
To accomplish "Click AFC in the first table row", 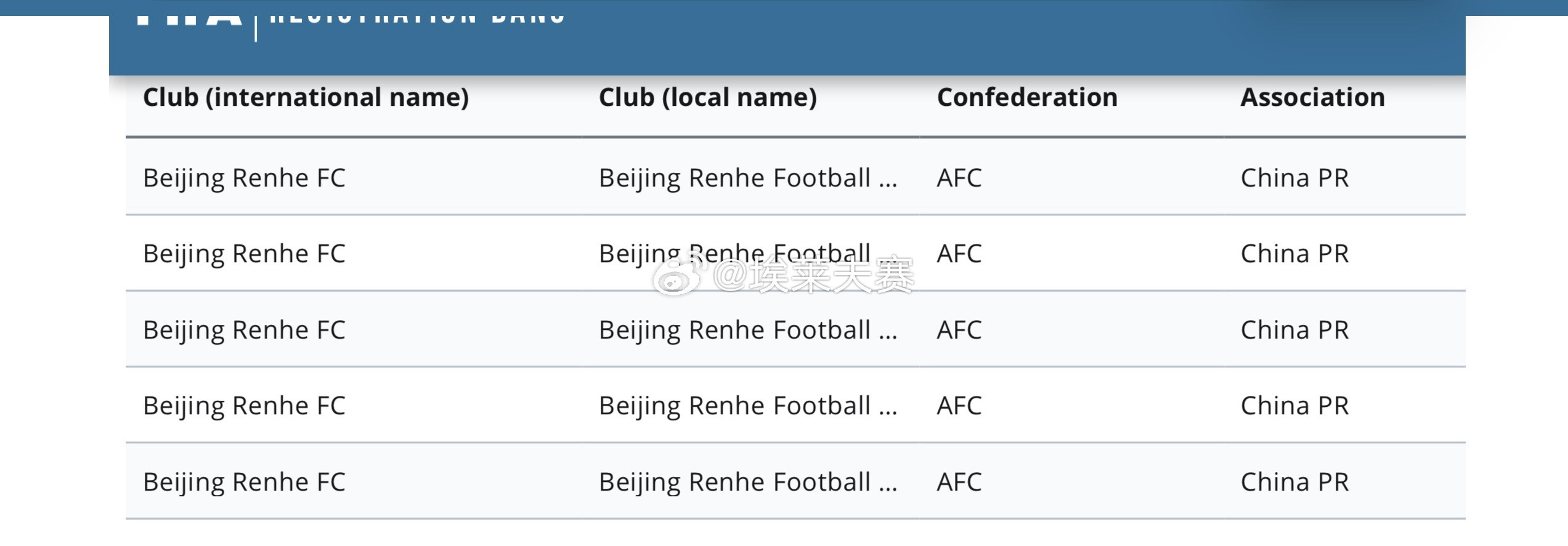I will click(959, 178).
